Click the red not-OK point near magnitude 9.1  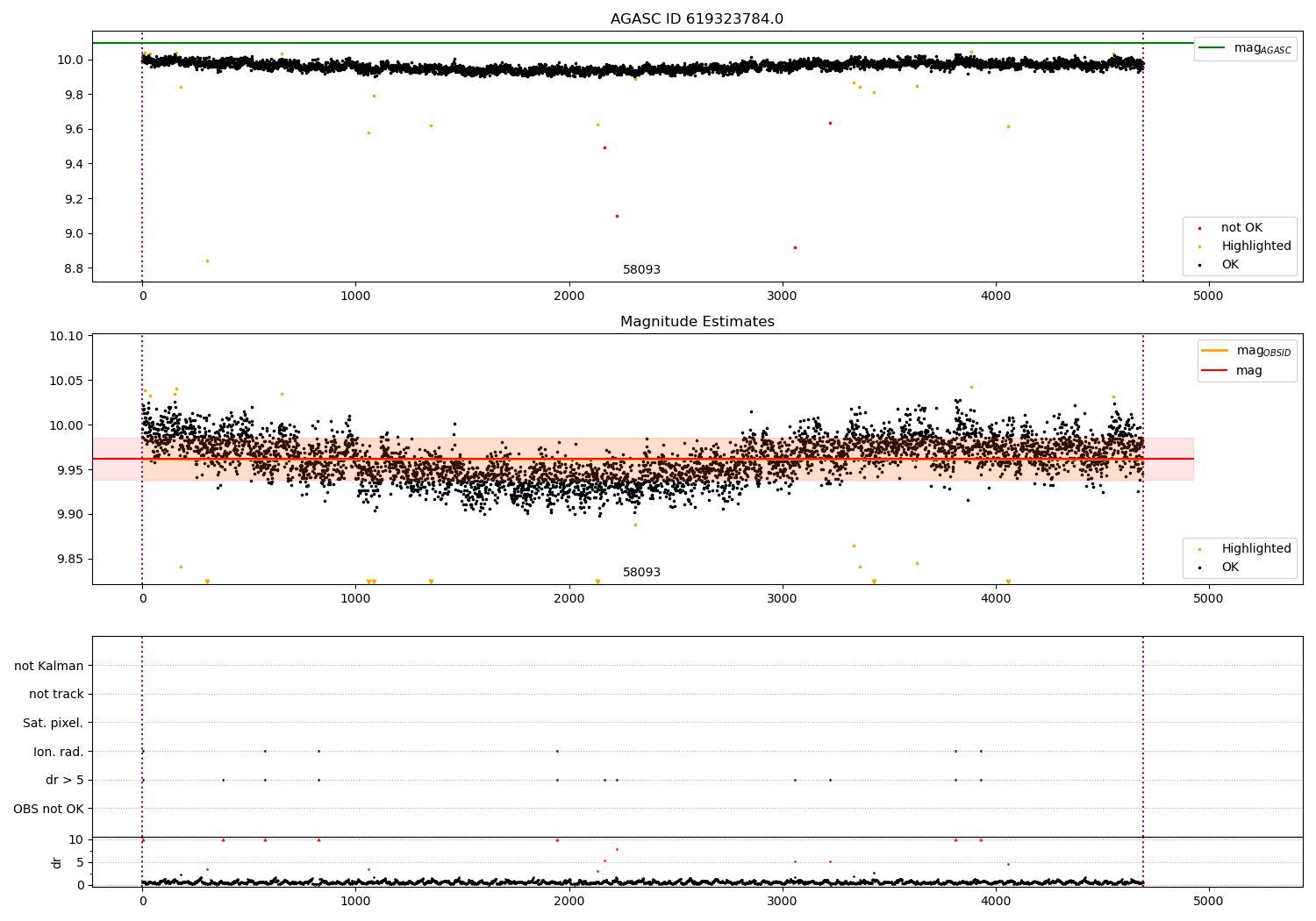pyautogui.click(x=617, y=216)
